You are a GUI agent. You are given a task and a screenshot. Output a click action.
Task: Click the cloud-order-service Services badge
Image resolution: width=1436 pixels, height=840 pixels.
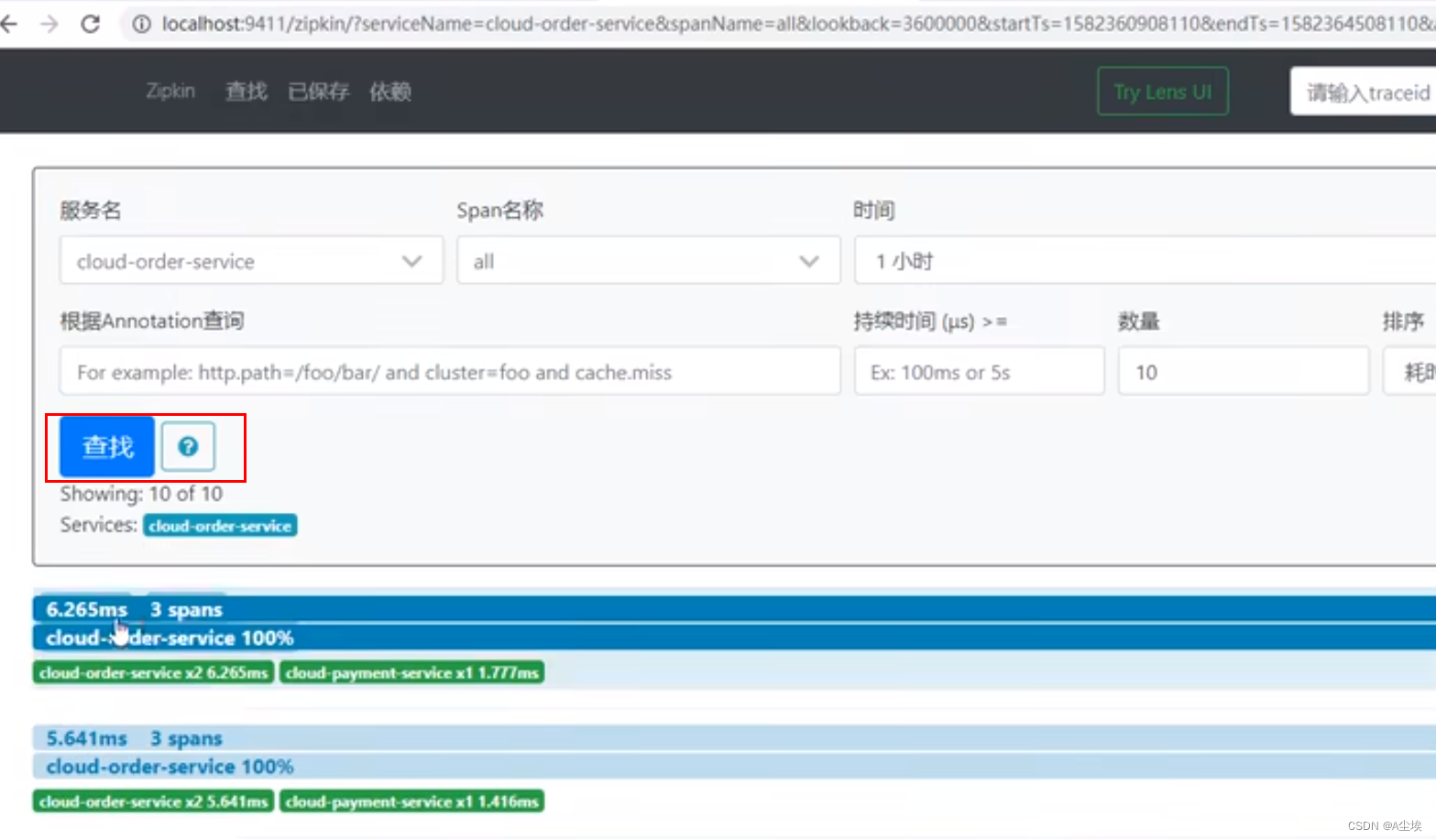pyautogui.click(x=220, y=526)
